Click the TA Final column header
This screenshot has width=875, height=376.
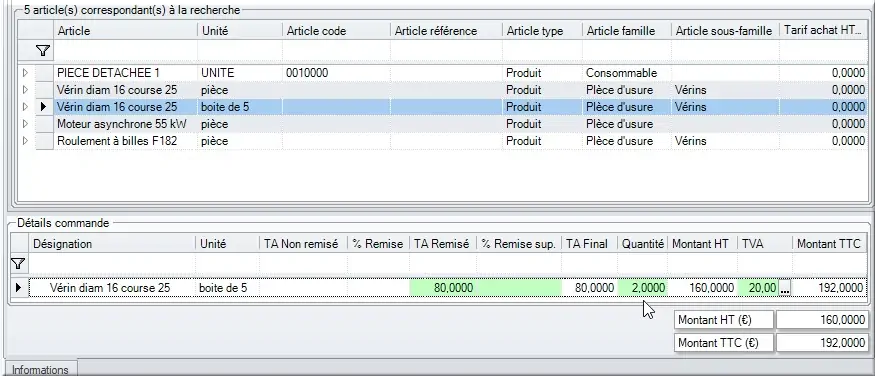[x=589, y=244]
